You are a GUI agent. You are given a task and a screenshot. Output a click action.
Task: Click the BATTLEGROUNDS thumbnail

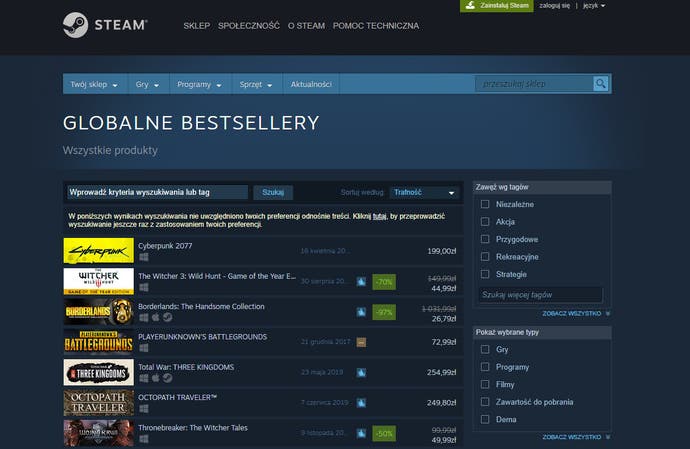pyautogui.click(x=99, y=342)
